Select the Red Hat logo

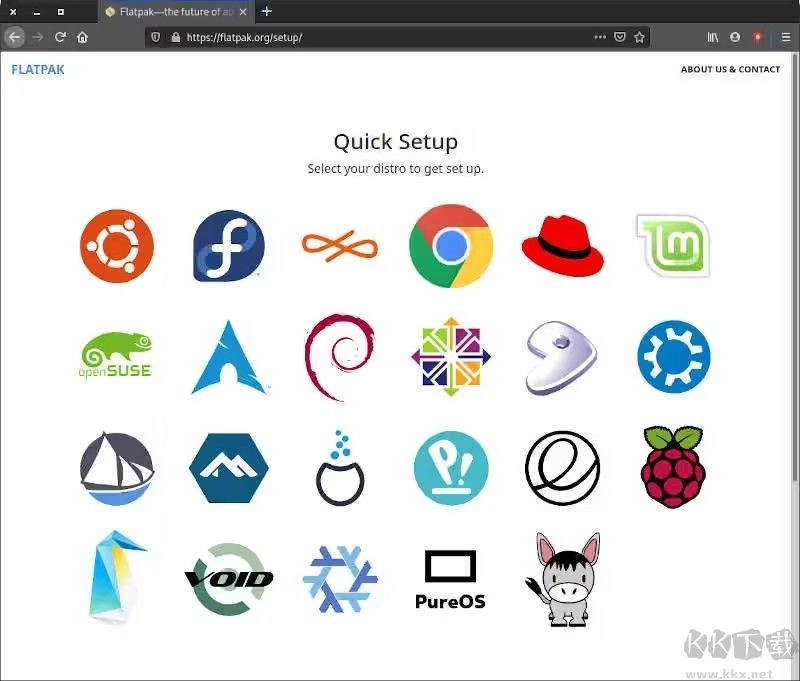click(x=563, y=246)
